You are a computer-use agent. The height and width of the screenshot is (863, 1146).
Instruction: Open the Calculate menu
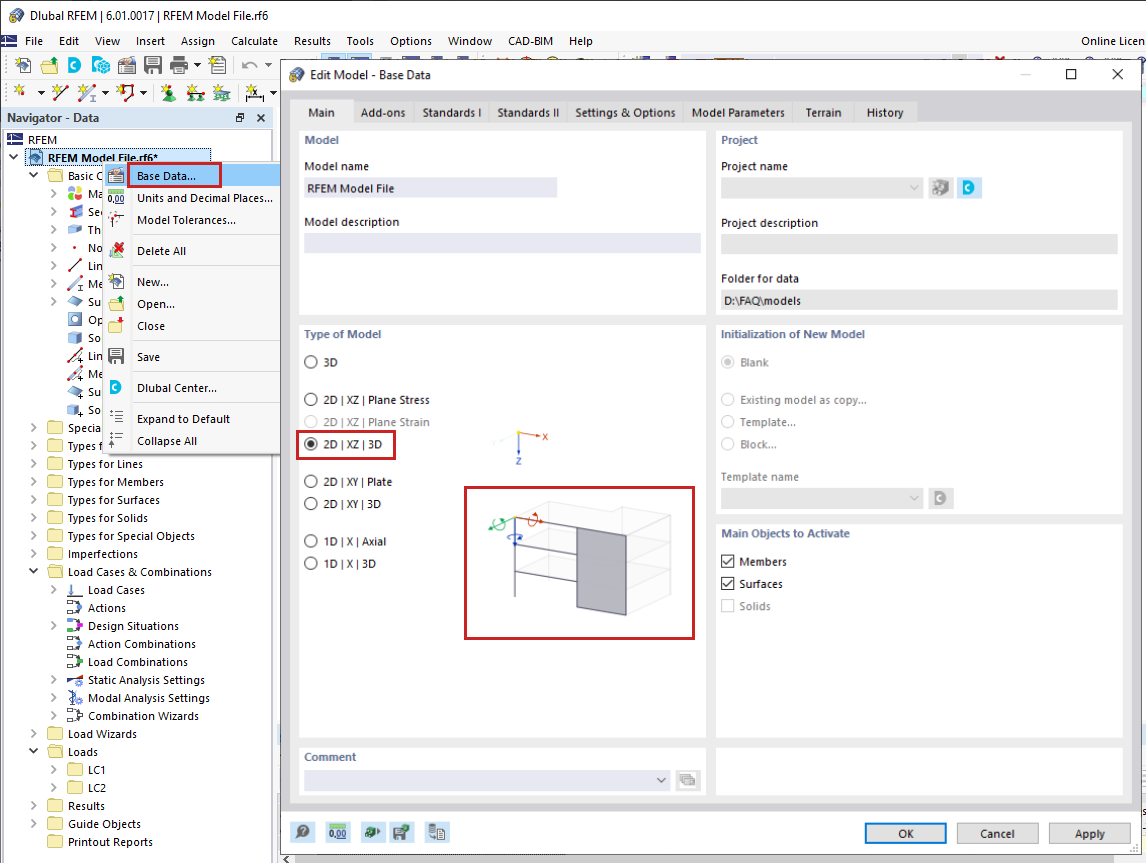pos(254,41)
